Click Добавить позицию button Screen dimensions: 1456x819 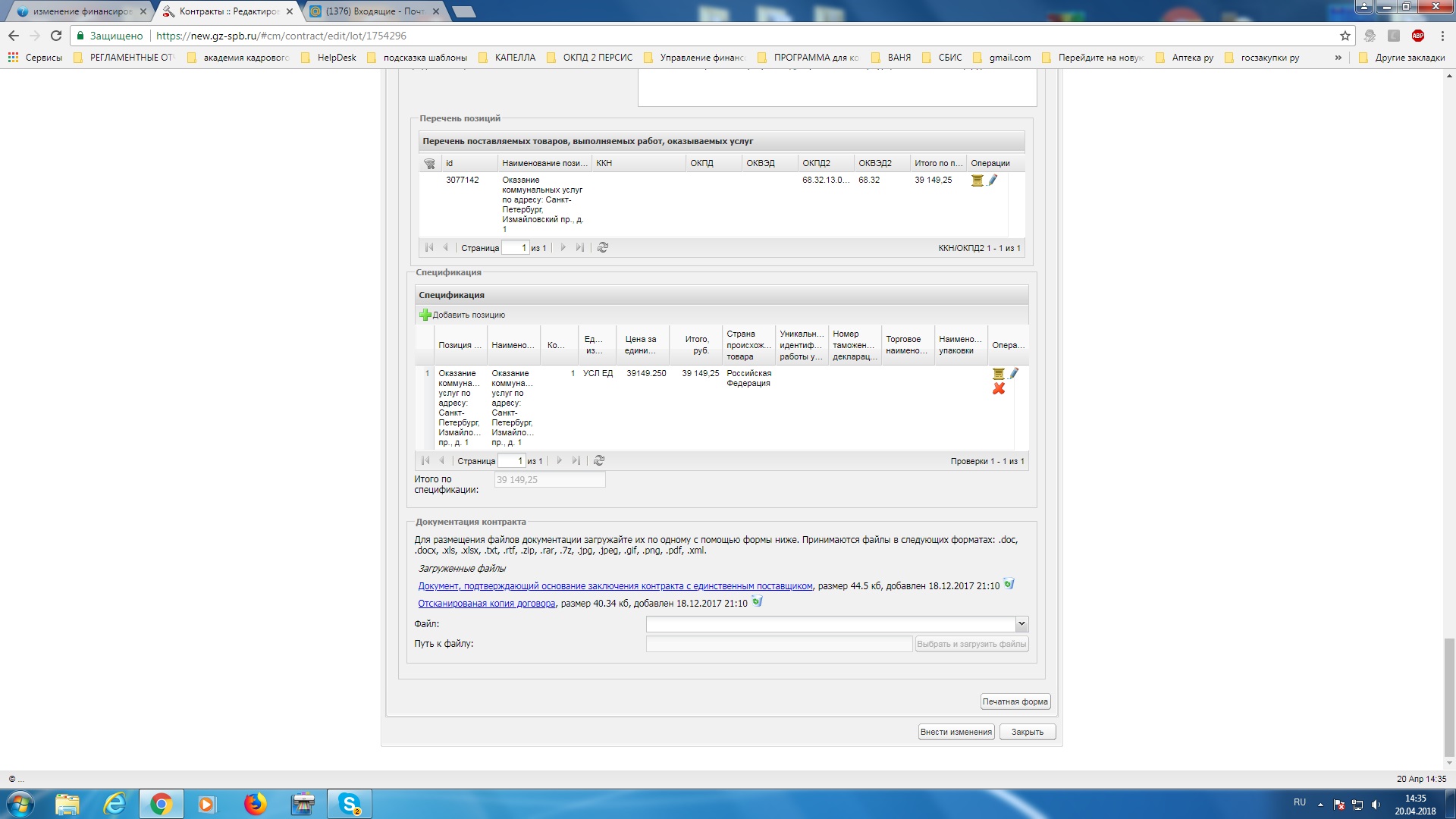click(x=463, y=315)
